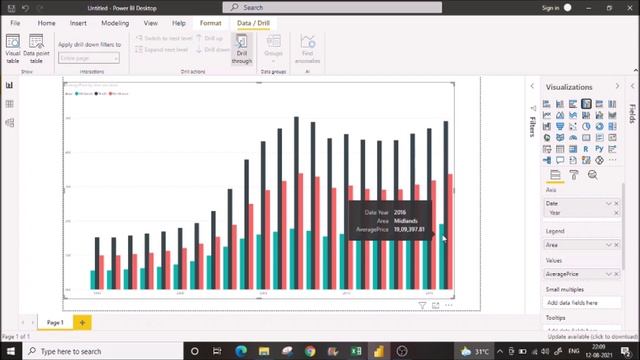The image size is (640, 360).
Task: Select the R script visual
Action: (x=586, y=149)
